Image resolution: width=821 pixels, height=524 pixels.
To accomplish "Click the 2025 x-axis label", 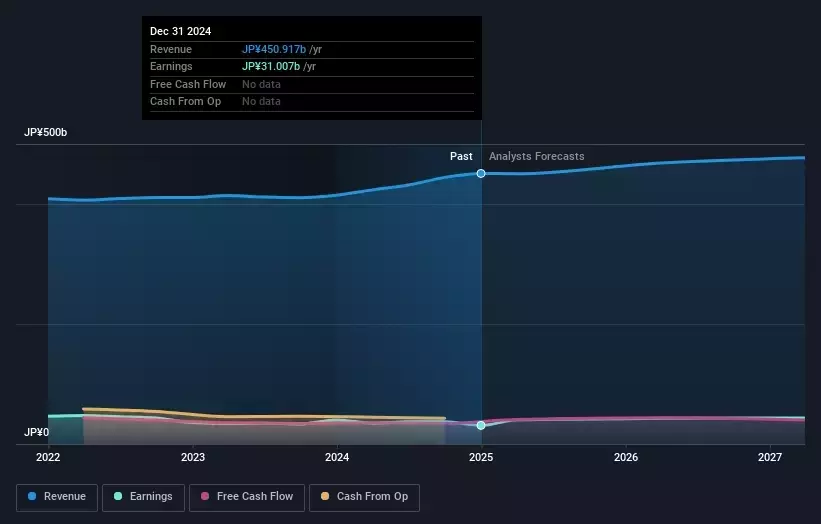I will click(481, 458).
